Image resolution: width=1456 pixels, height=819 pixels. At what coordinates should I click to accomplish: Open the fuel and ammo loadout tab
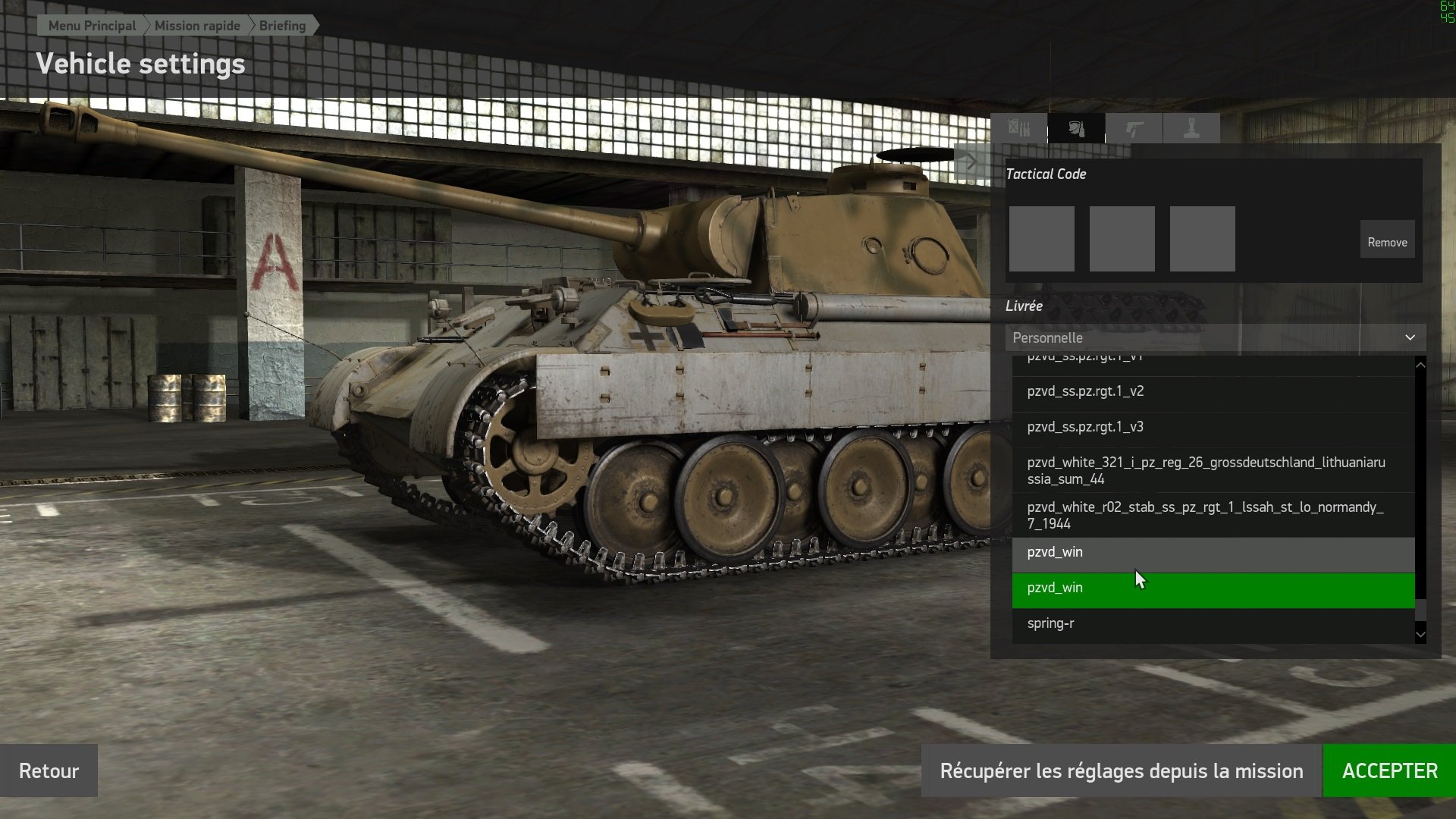(x=1018, y=128)
